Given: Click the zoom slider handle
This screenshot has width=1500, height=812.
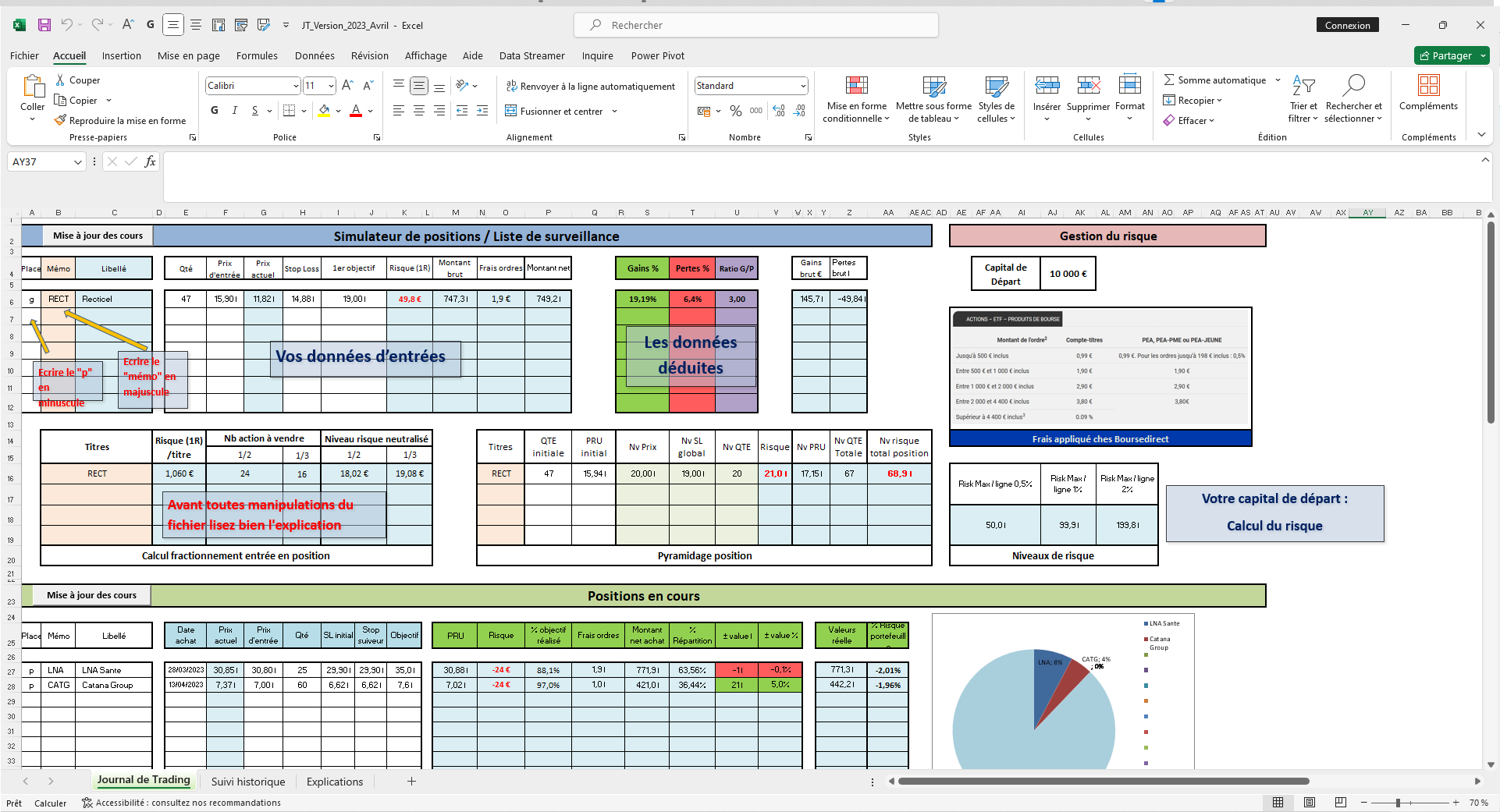Looking at the screenshot, I should point(1398,803).
